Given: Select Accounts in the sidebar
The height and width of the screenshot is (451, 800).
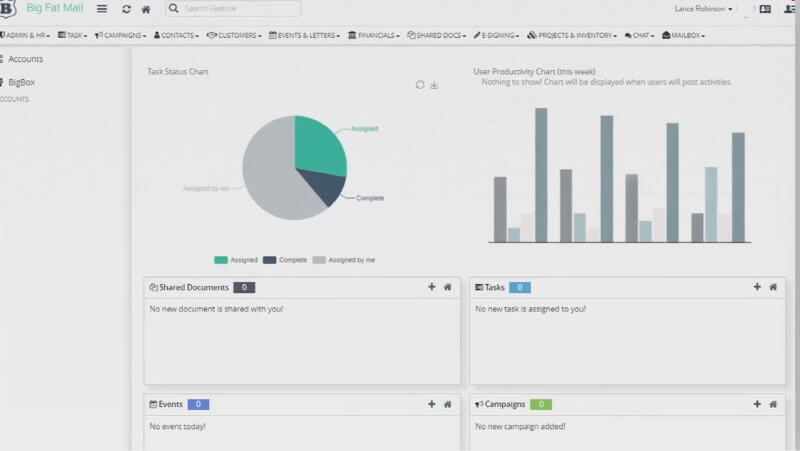Looking at the screenshot, I should click(25, 59).
